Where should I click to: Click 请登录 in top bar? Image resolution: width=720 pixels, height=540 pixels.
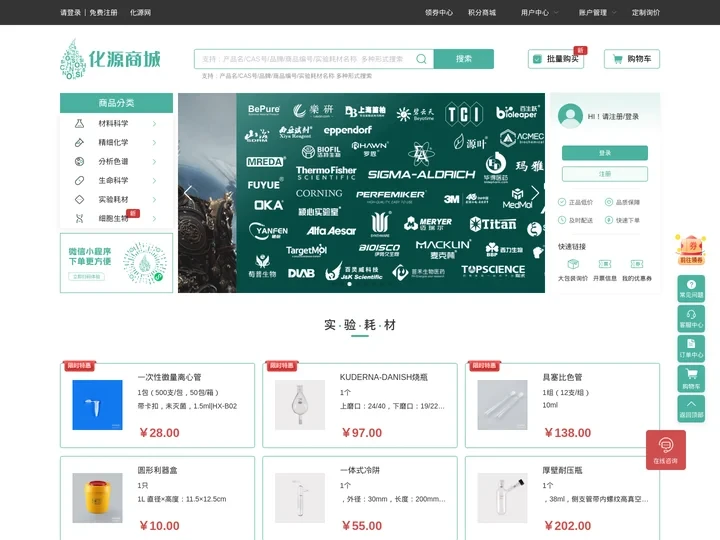click(x=70, y=12)
